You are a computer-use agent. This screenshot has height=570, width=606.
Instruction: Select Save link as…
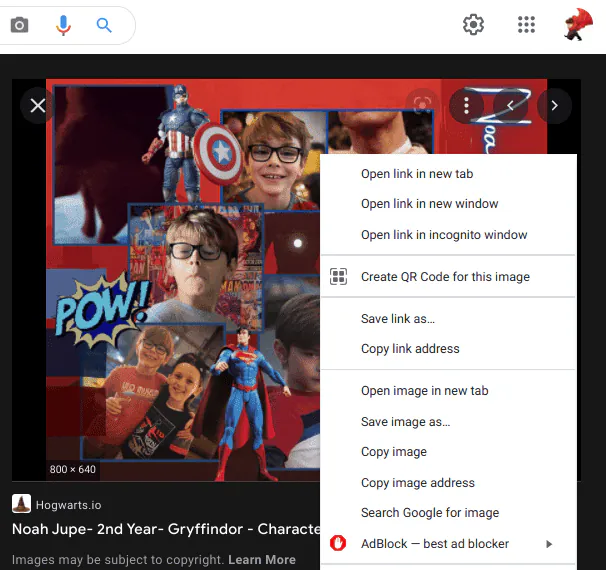coord(448,319)
